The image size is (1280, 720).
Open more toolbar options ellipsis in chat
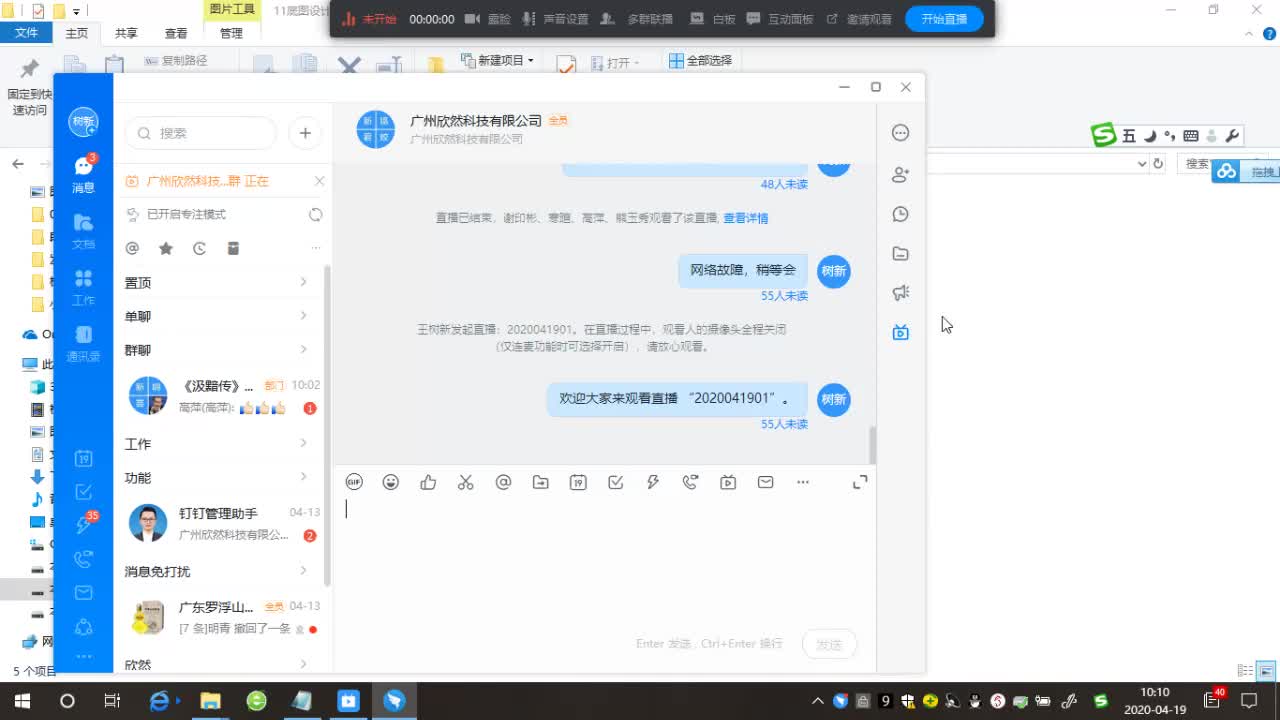tap(803, 482)
